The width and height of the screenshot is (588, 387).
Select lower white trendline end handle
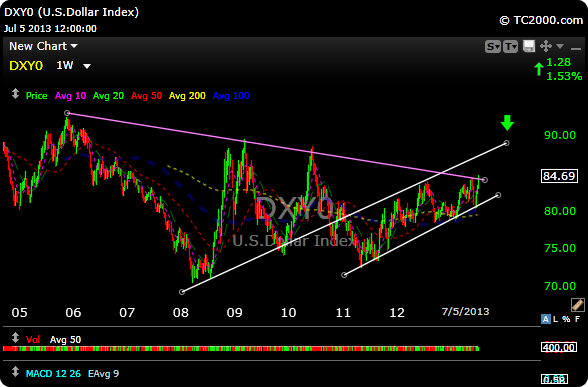tap(498, 195)
